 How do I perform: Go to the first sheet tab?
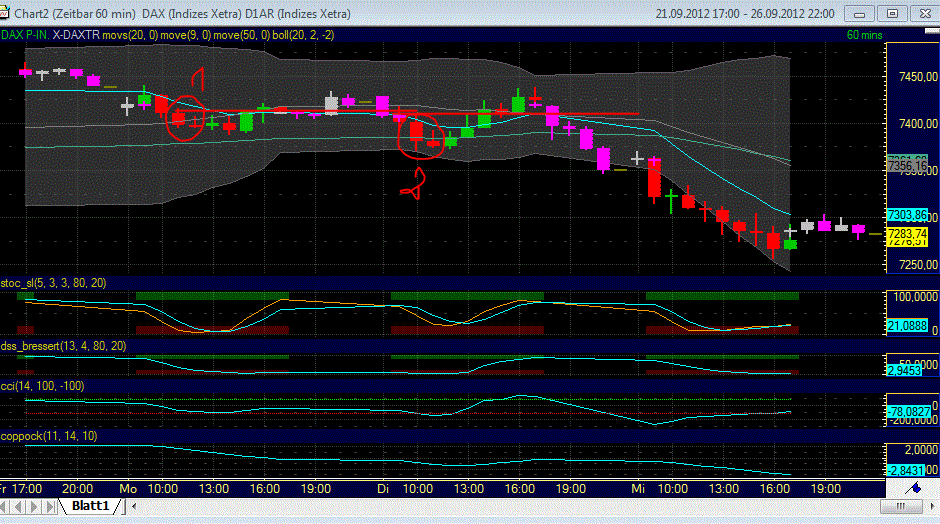[4, 507]
